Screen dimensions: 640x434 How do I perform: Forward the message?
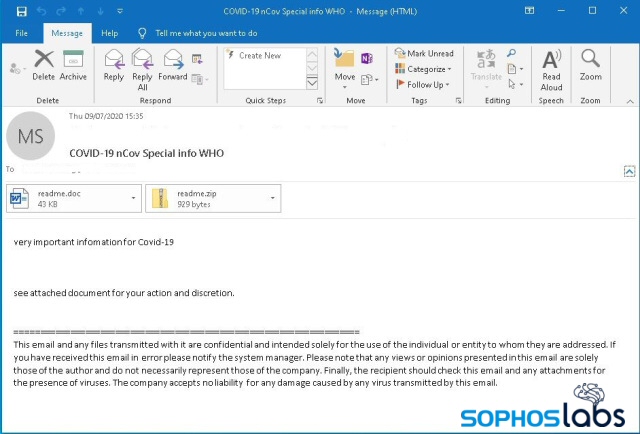(x=173, y=65)
